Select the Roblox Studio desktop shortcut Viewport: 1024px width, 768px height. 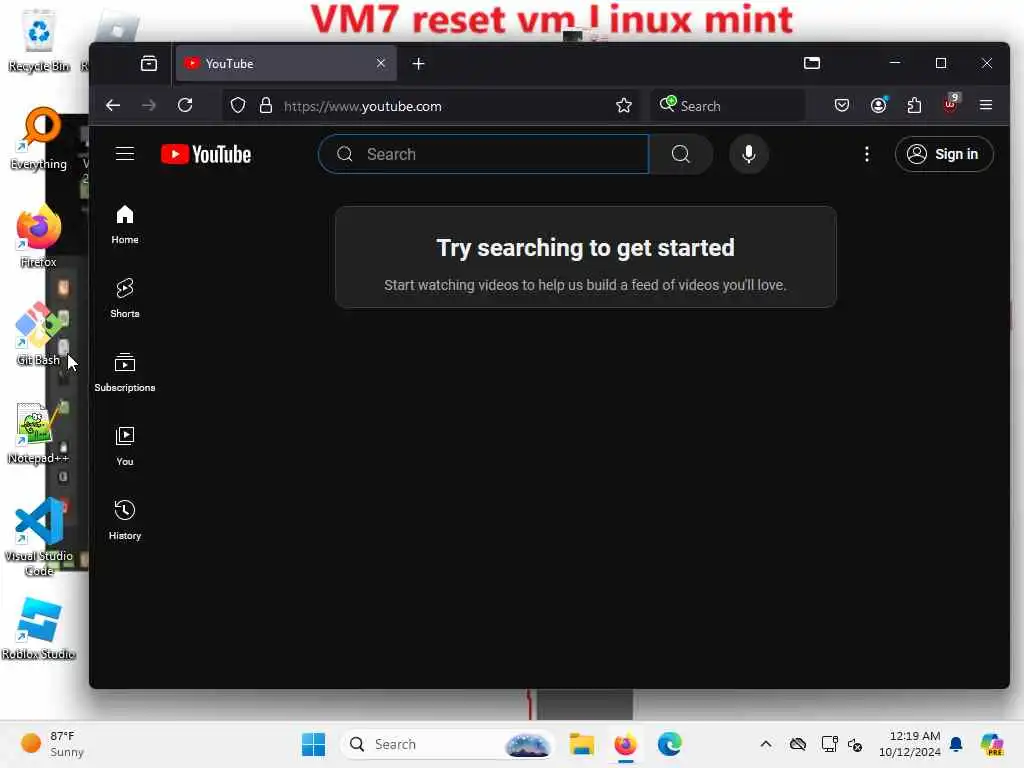[39, 630]
